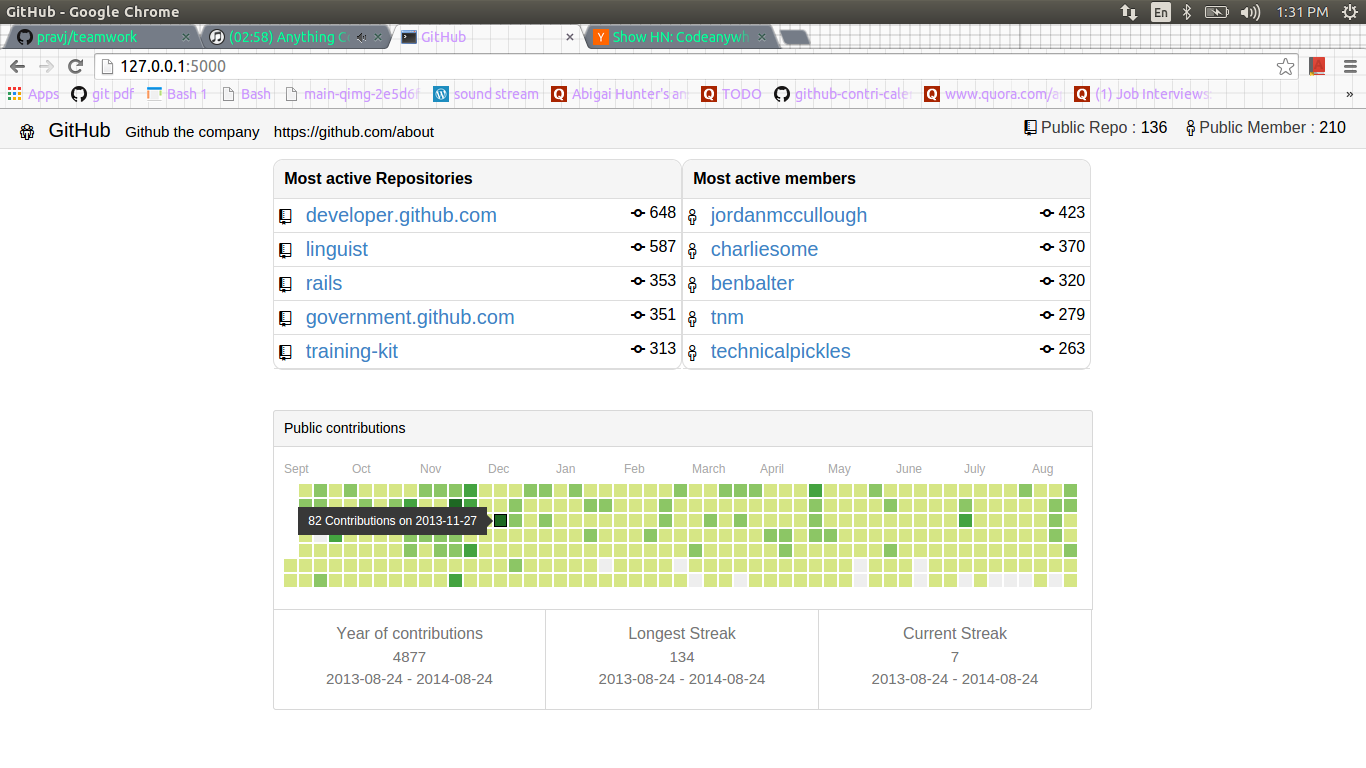This screenshot has width=1366, height=768.
Task: Click repo icon beside linguist
Action: (285, 250)
